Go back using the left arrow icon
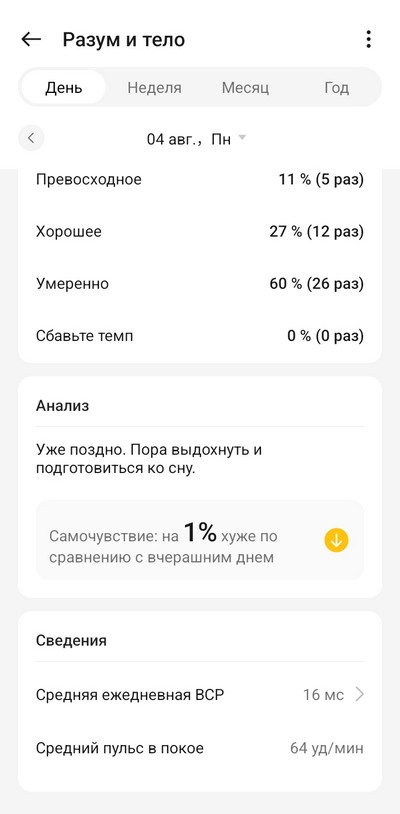 click(x=31, y=39)
